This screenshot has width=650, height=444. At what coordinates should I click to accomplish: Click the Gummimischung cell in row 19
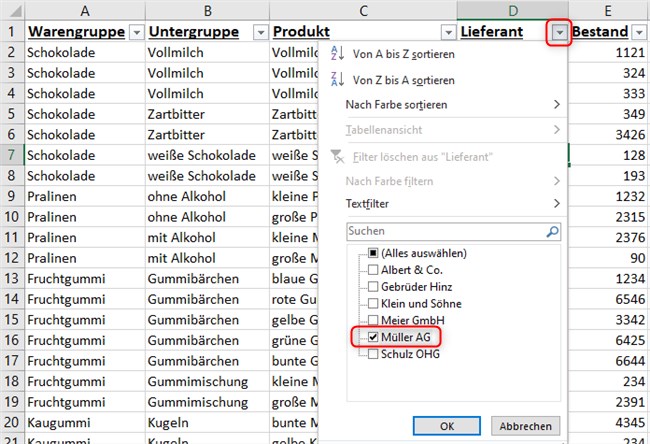click(207, 402)
